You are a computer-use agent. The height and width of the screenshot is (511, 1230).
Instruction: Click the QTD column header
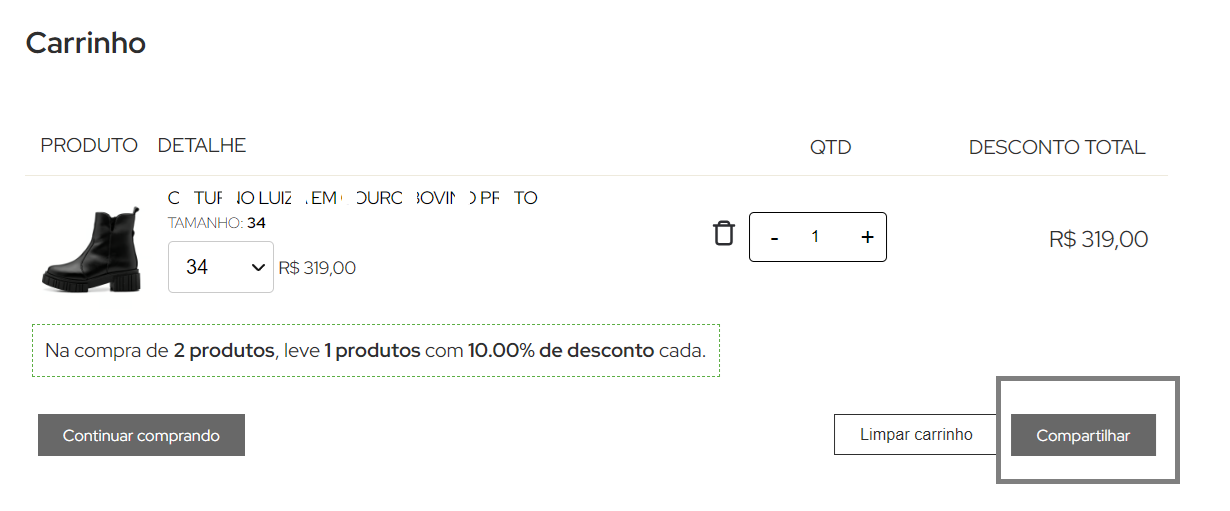point(830,147)
